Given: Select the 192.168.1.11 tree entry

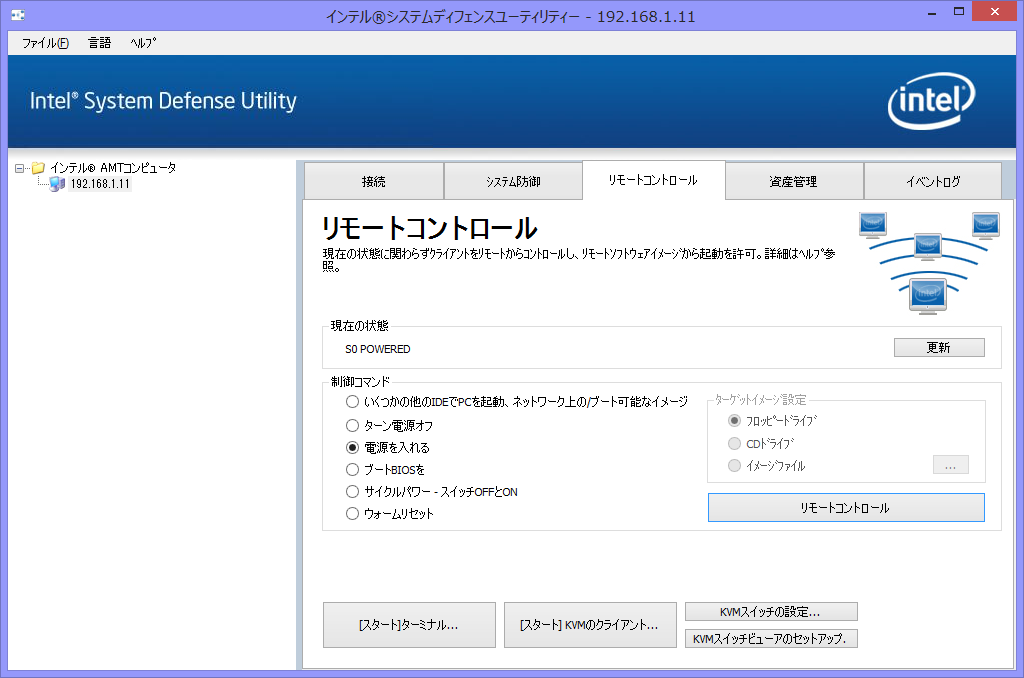Looking at the screenshot, I should [x=100, y=184].
